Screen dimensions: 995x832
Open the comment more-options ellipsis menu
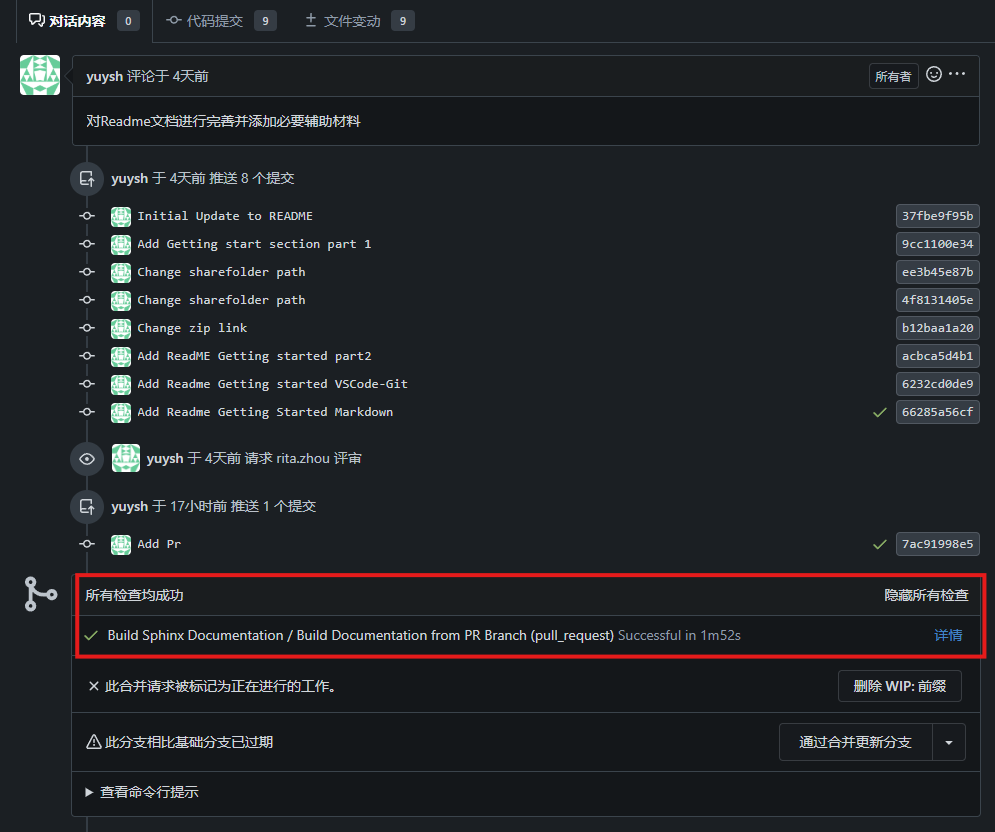point(957,74)
